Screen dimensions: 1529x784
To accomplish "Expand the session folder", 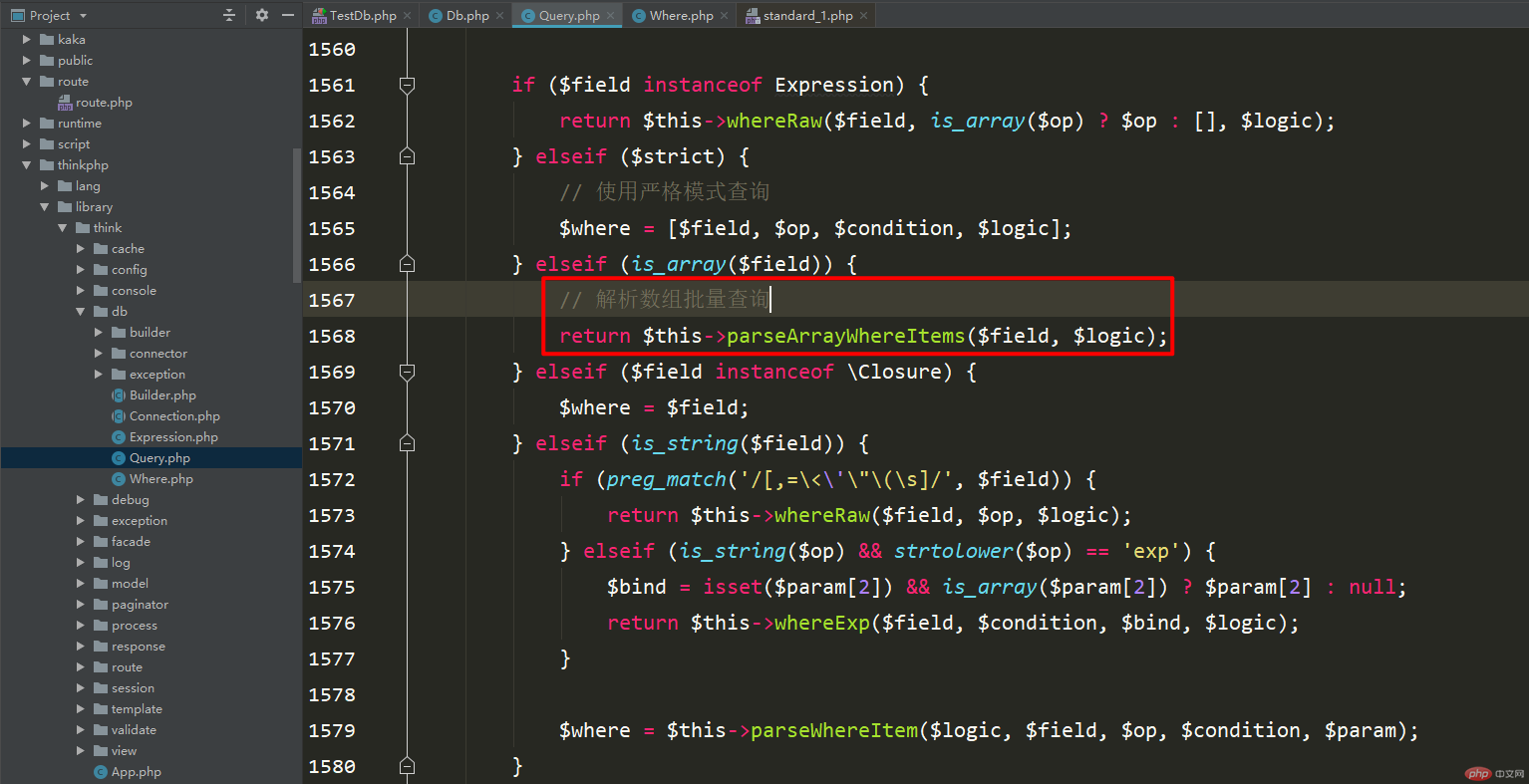I will click(x=81, y=688).
